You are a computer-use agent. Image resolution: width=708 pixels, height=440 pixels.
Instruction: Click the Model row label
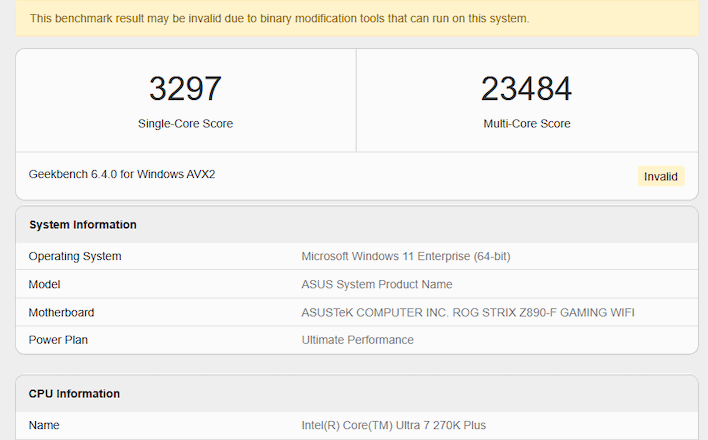click(x=44, y=284)
